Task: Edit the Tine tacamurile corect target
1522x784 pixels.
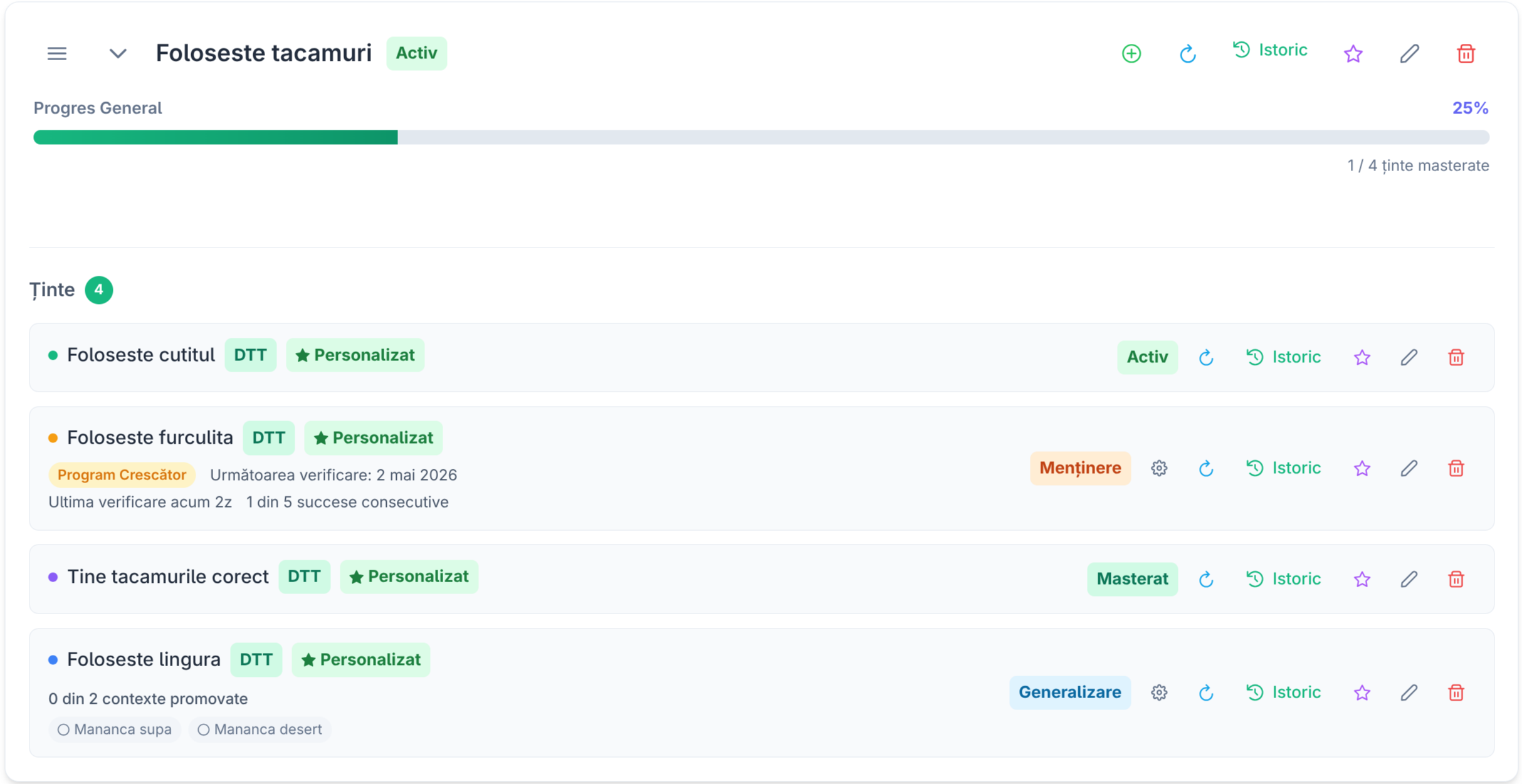Action: (x=1409, y=579)
